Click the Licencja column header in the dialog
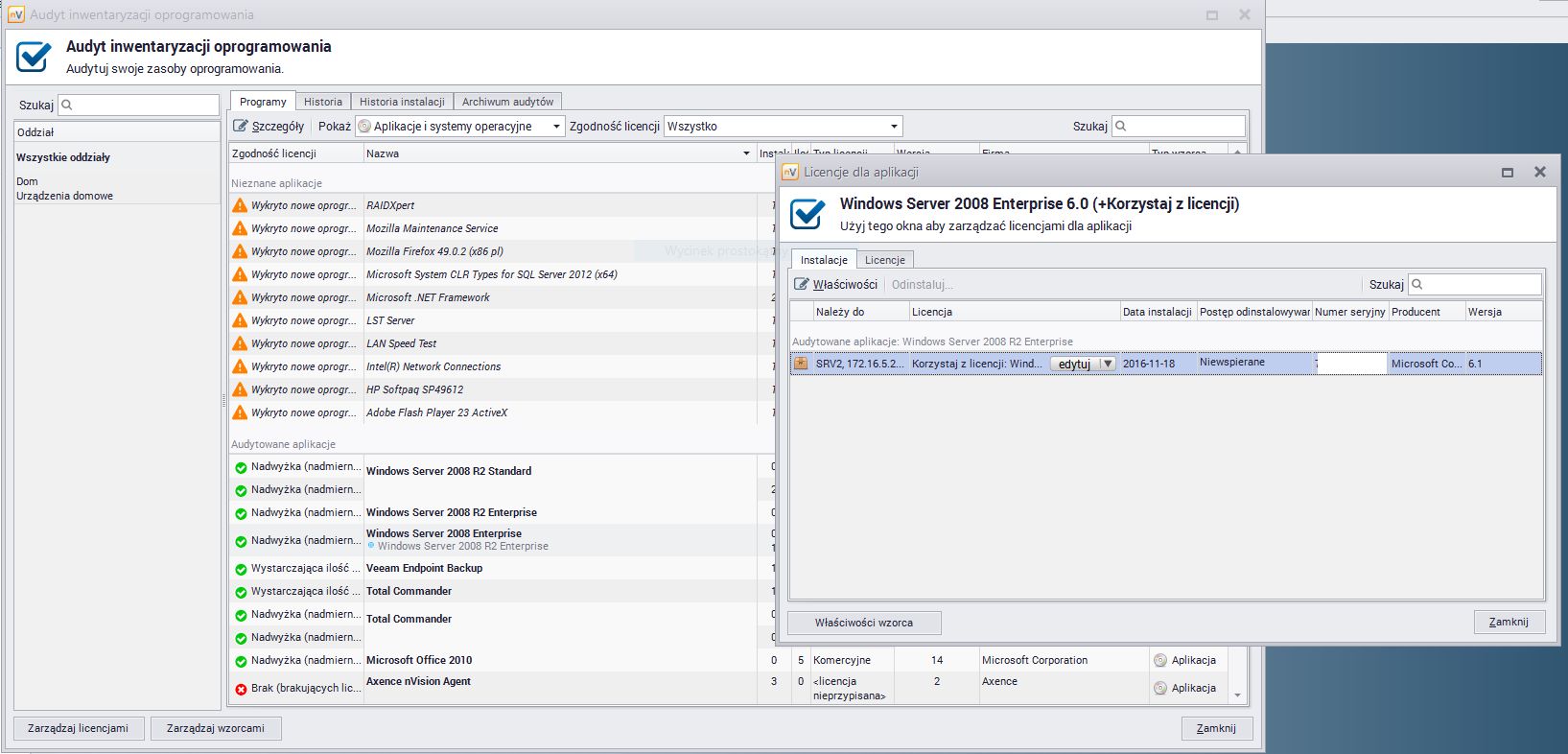This screenshot has width=1568, height=754. point(1014,312)
